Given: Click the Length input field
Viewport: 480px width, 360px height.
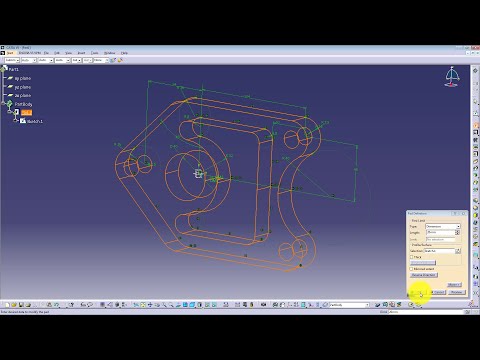Looking at the screenshot, I should 441,232.
